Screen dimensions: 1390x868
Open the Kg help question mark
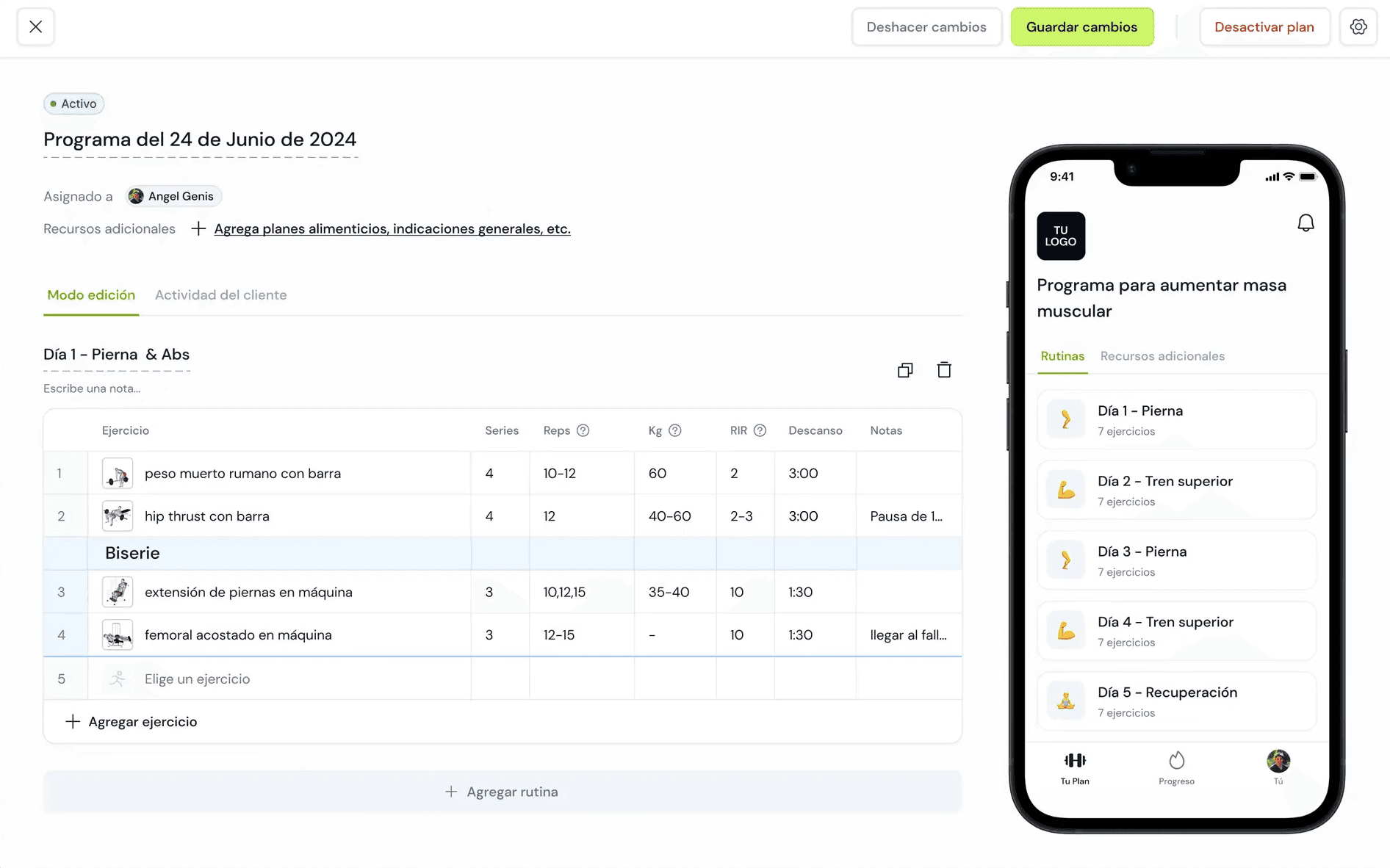tap(677, 430)
